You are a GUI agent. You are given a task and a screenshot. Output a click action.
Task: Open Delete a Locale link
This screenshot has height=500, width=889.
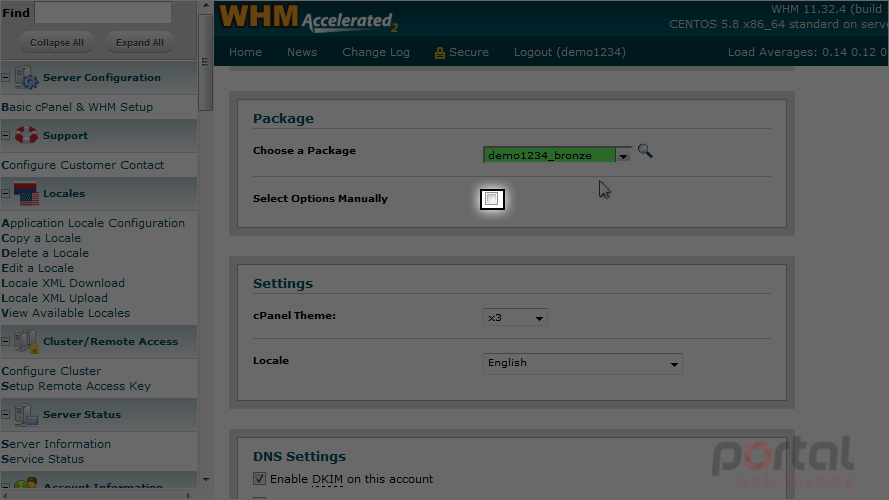tap(45, 253)
